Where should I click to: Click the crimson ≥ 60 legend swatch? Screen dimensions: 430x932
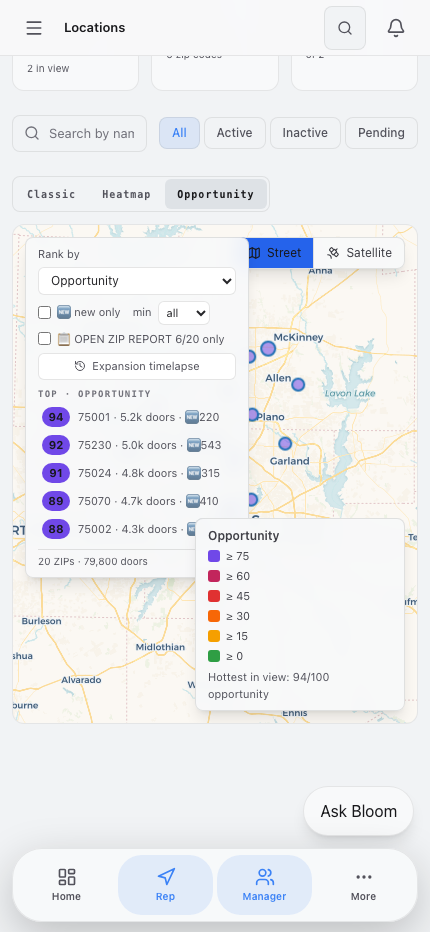tap(214, 576)
